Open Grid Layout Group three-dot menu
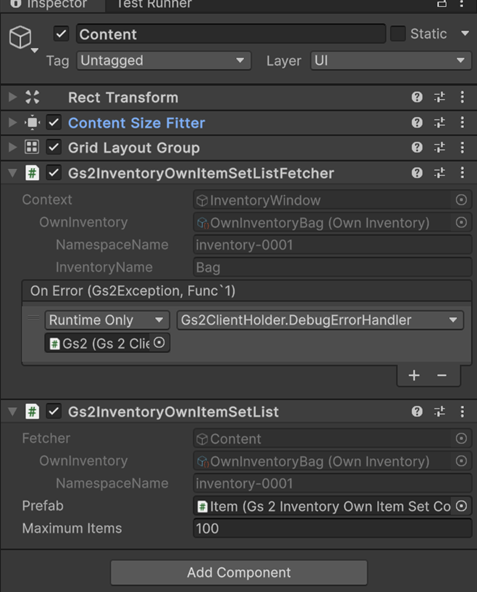Image resolution: width=477 pixels, height=592 pixels. pyautogui.click(x=462, y=148)
